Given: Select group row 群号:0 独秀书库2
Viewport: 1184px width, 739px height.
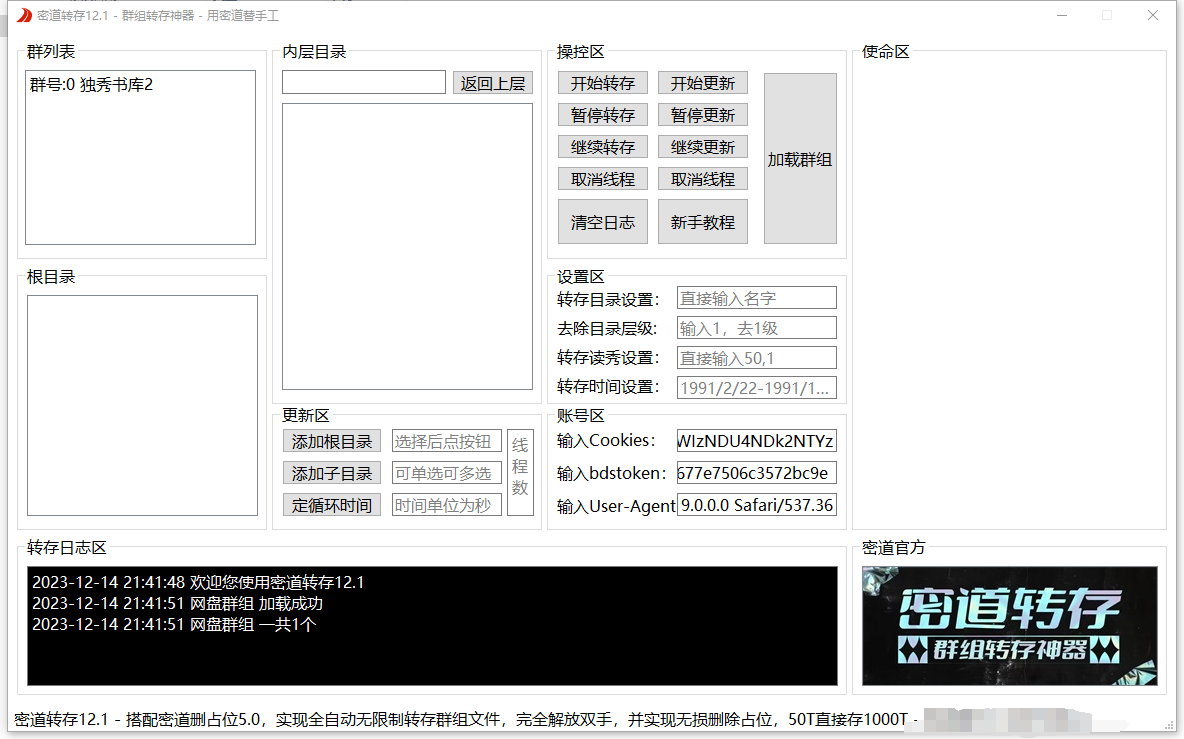Looking at the screenshot, I should [140, 85].
